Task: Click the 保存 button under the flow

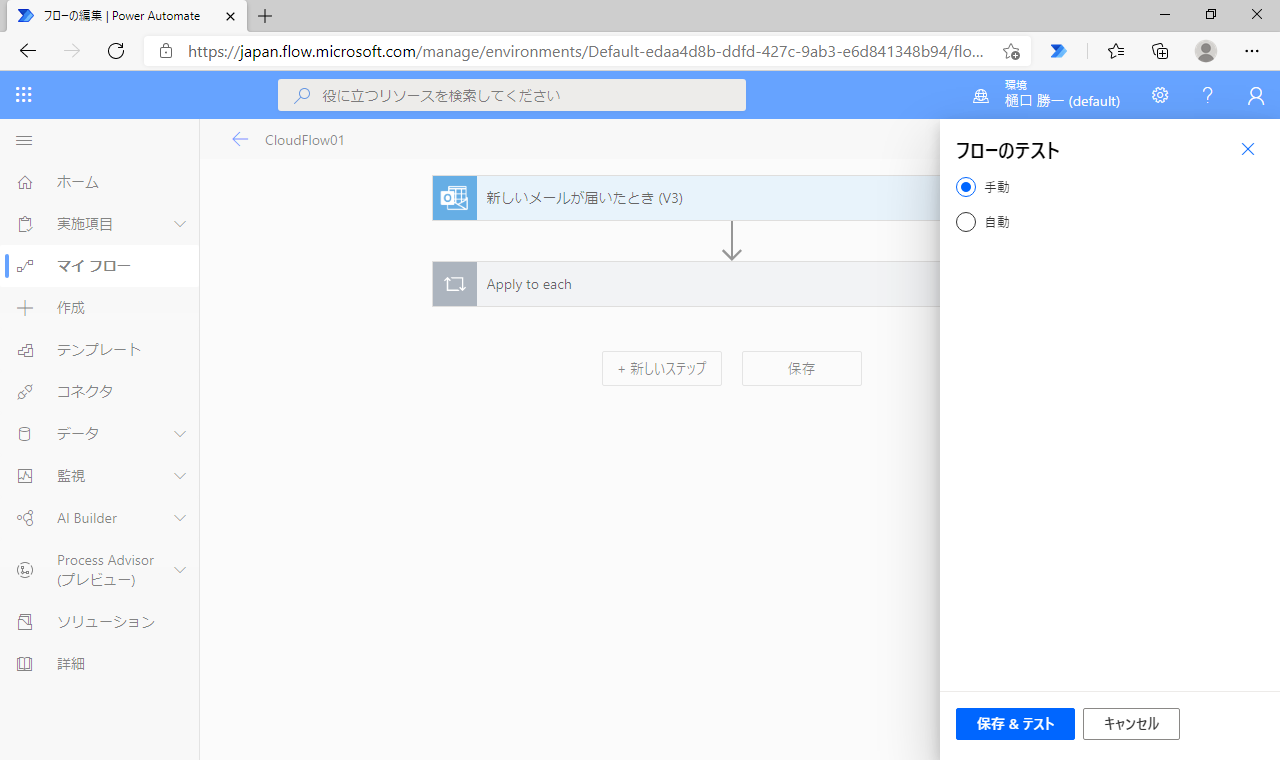Action: pyautogui.click(x=802, y=368)
